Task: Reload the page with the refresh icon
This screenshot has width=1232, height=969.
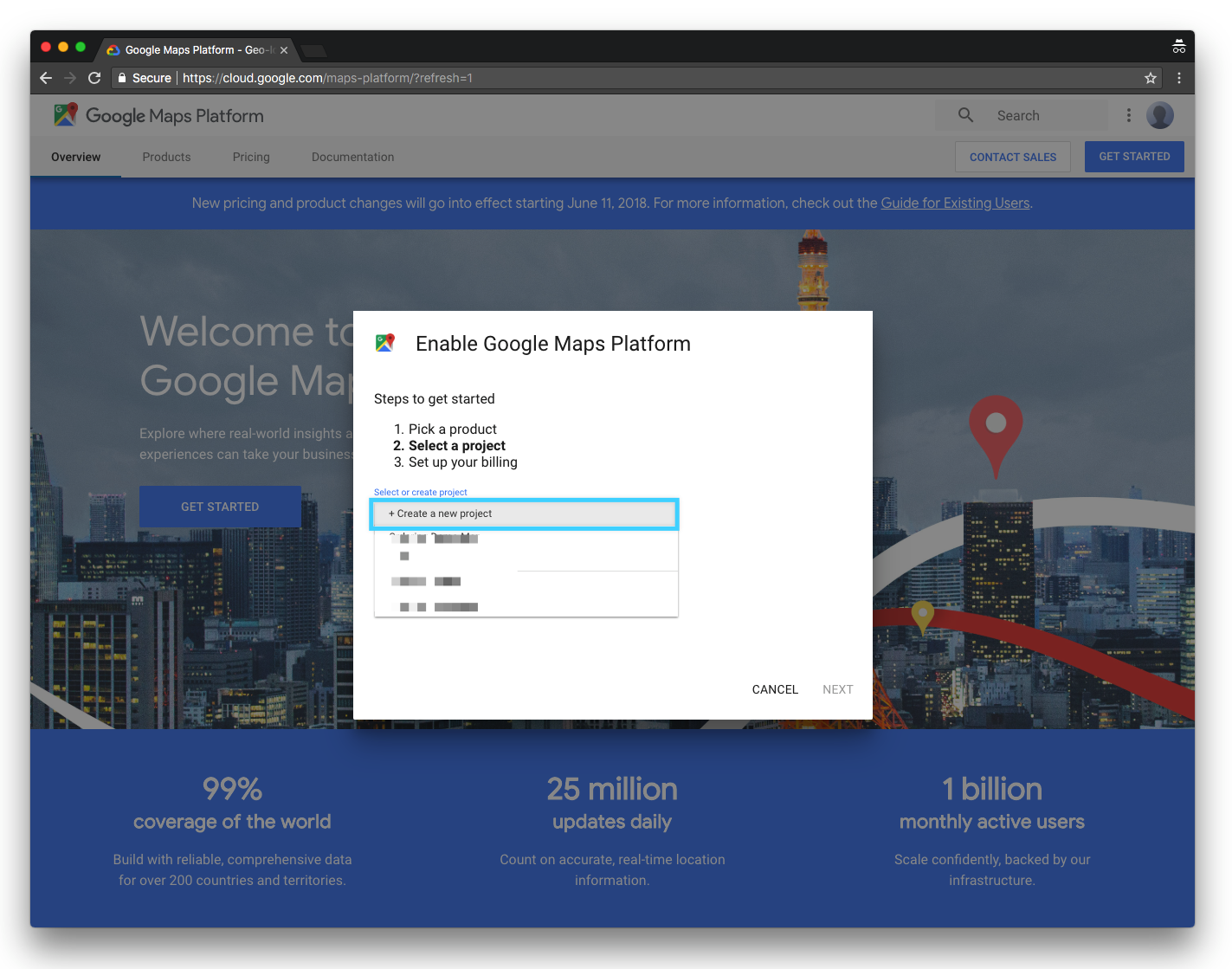Action: pos(94,78)
